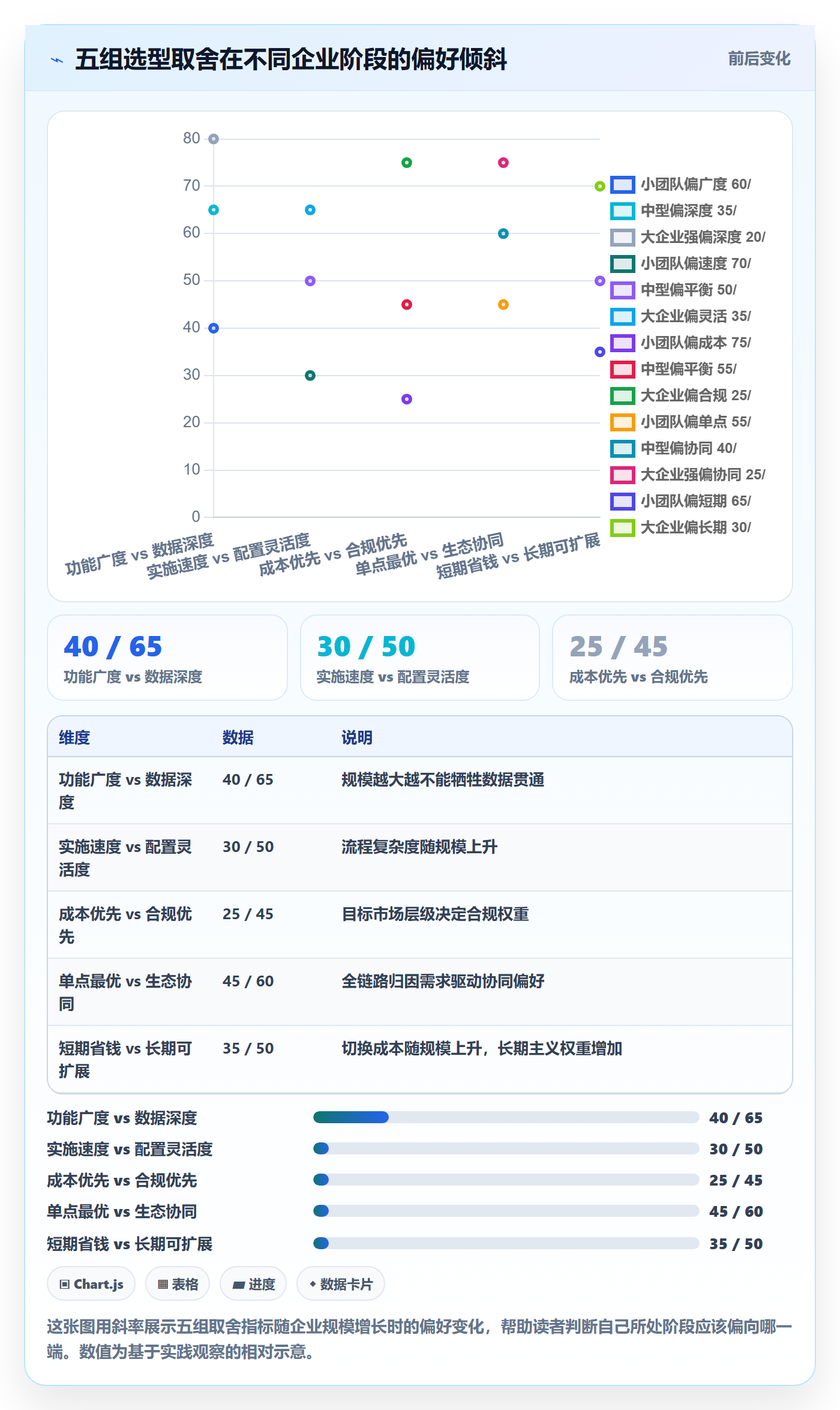Screen dimensions: 840x1410
Task: Toggle the 中型偏协同 40/ legend item
Action: pyautogui.click(x=673, y=448)
